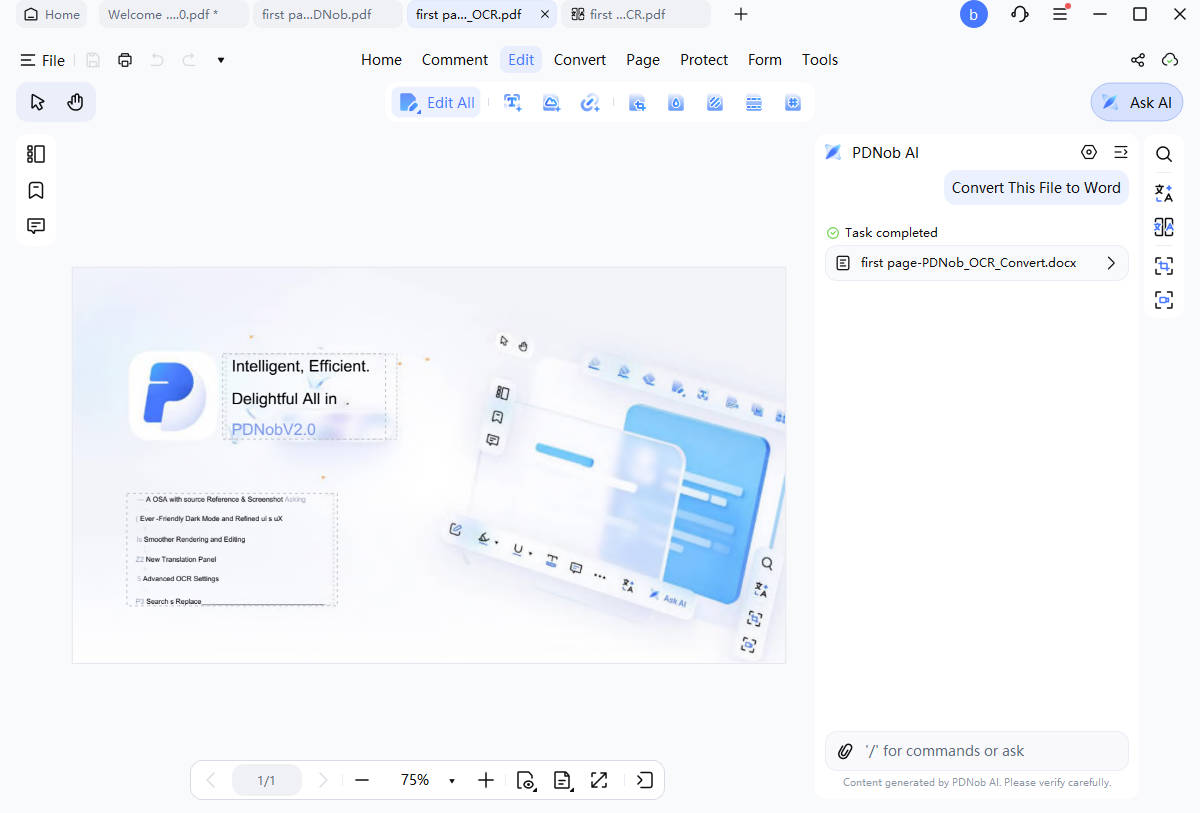
Task: Click the 1/1 page number field
Action: tap(266, 780)
